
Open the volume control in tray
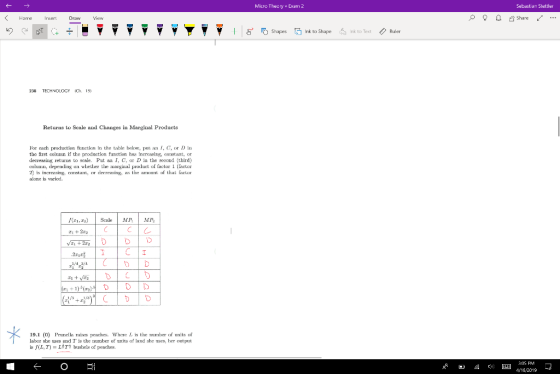[491, 366]
